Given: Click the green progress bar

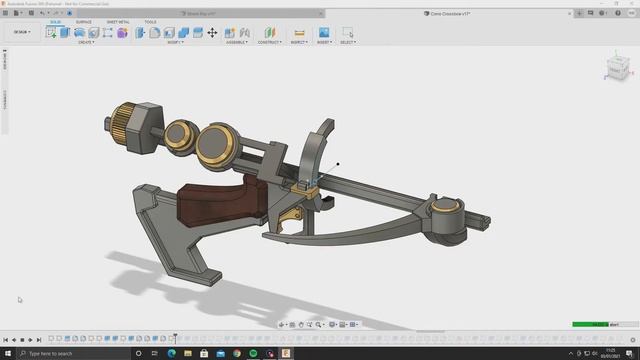Looking at the screenshot, I should tap(590, 324).
